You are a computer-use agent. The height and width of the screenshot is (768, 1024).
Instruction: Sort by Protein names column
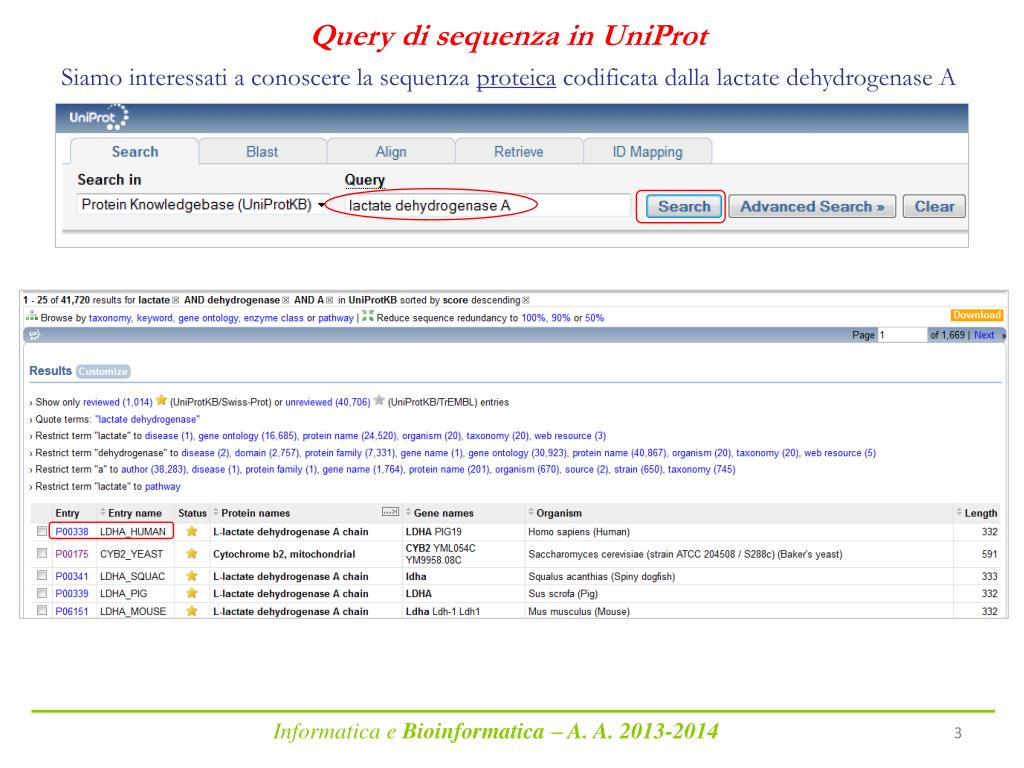point(251,513)
